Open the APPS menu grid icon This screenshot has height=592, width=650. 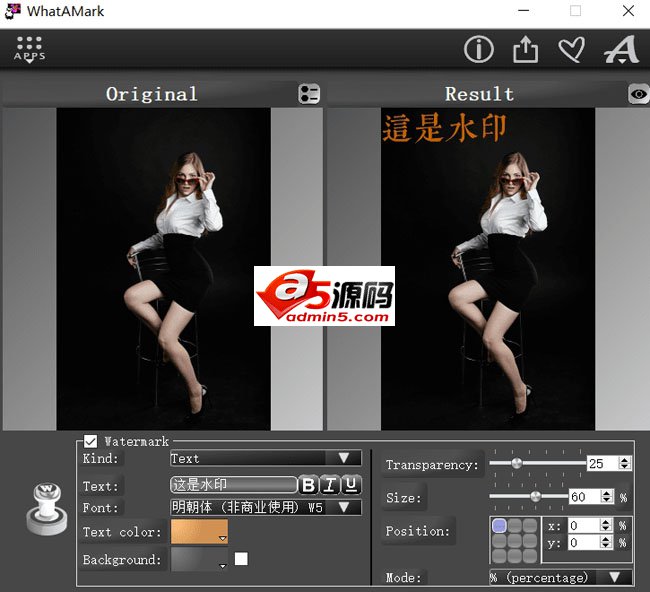tap(29, 49)
